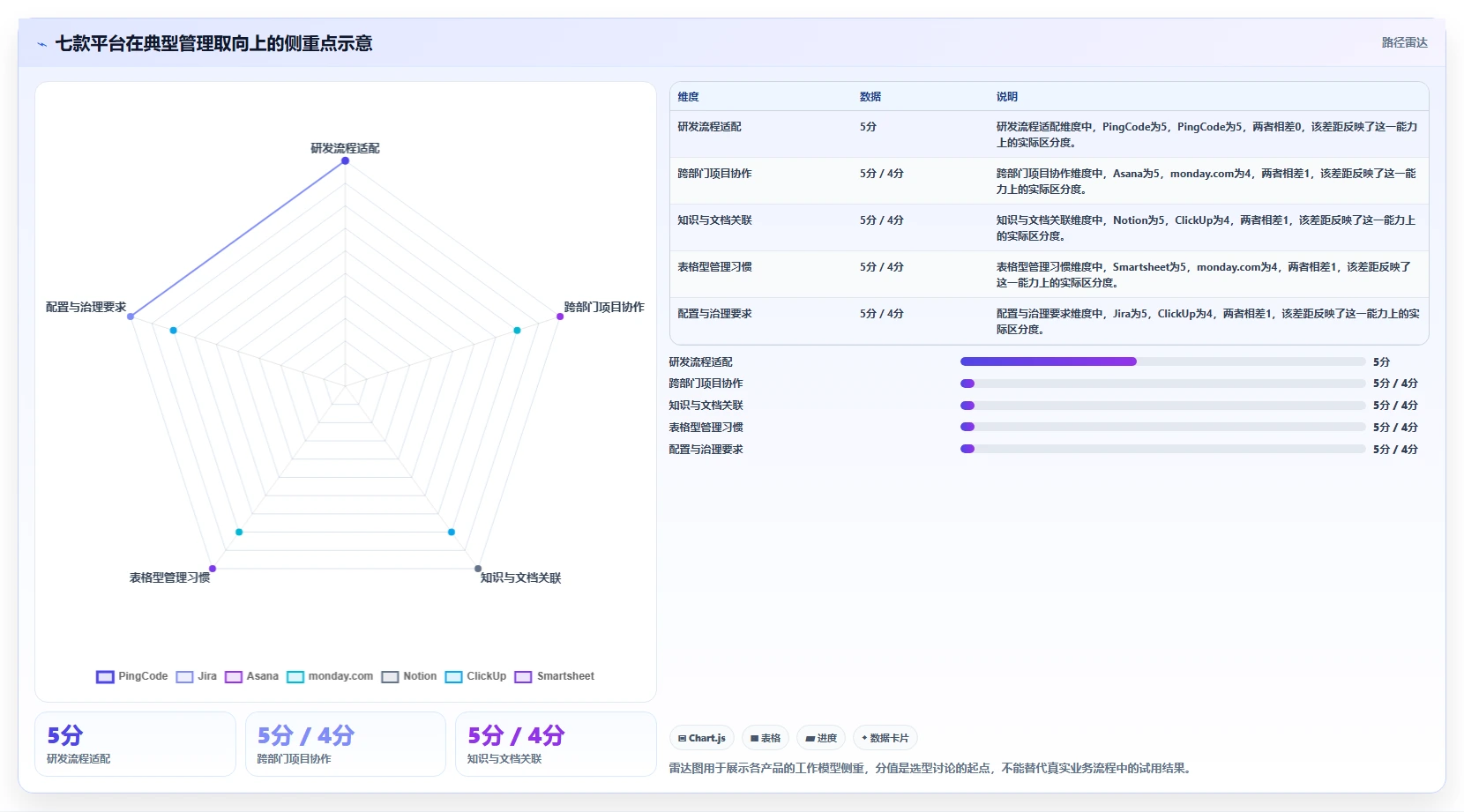The width and height of the screenshot is (1464, 812).
Task: Open the 跨部门项目协作 data card
Action: (346, 744)
